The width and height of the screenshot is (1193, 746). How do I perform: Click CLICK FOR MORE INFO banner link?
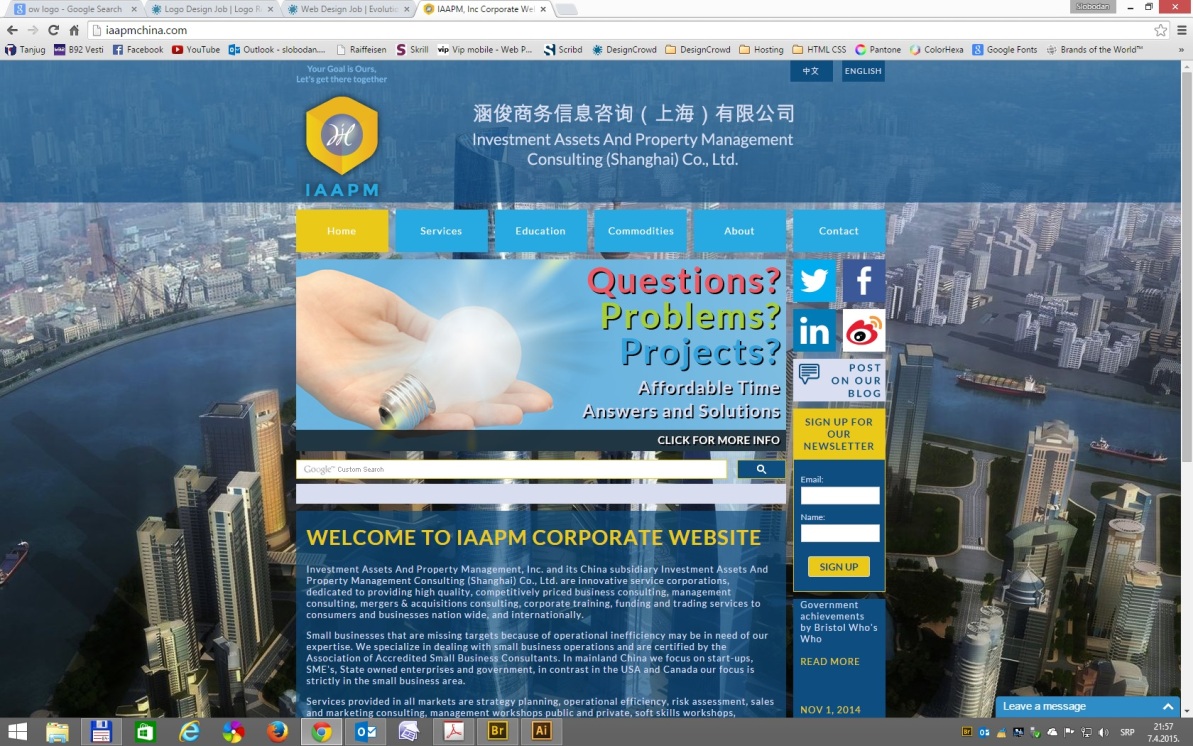(718, 440)
